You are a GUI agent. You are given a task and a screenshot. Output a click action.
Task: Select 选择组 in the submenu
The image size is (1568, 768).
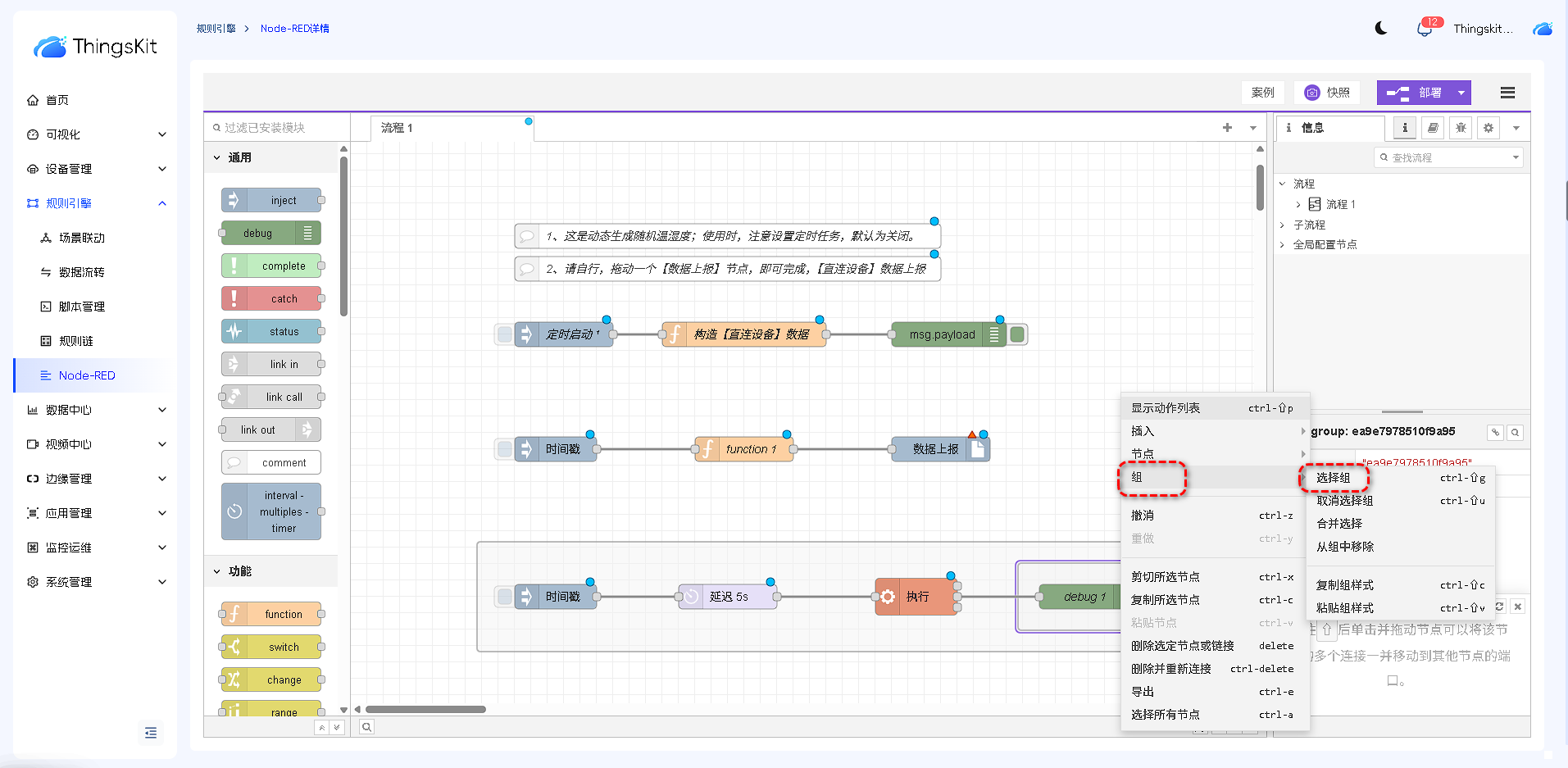[1334, 478]
